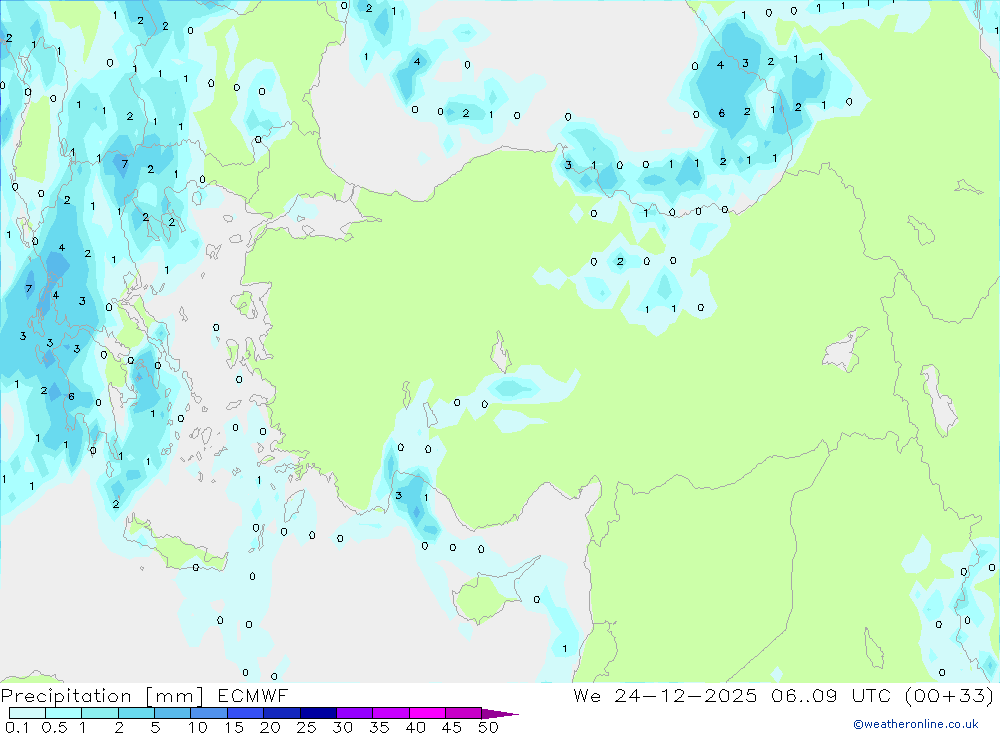This screenshot has width=1000, height=733.
Task: Click the legend label "35"
Action: coord(379,727)
